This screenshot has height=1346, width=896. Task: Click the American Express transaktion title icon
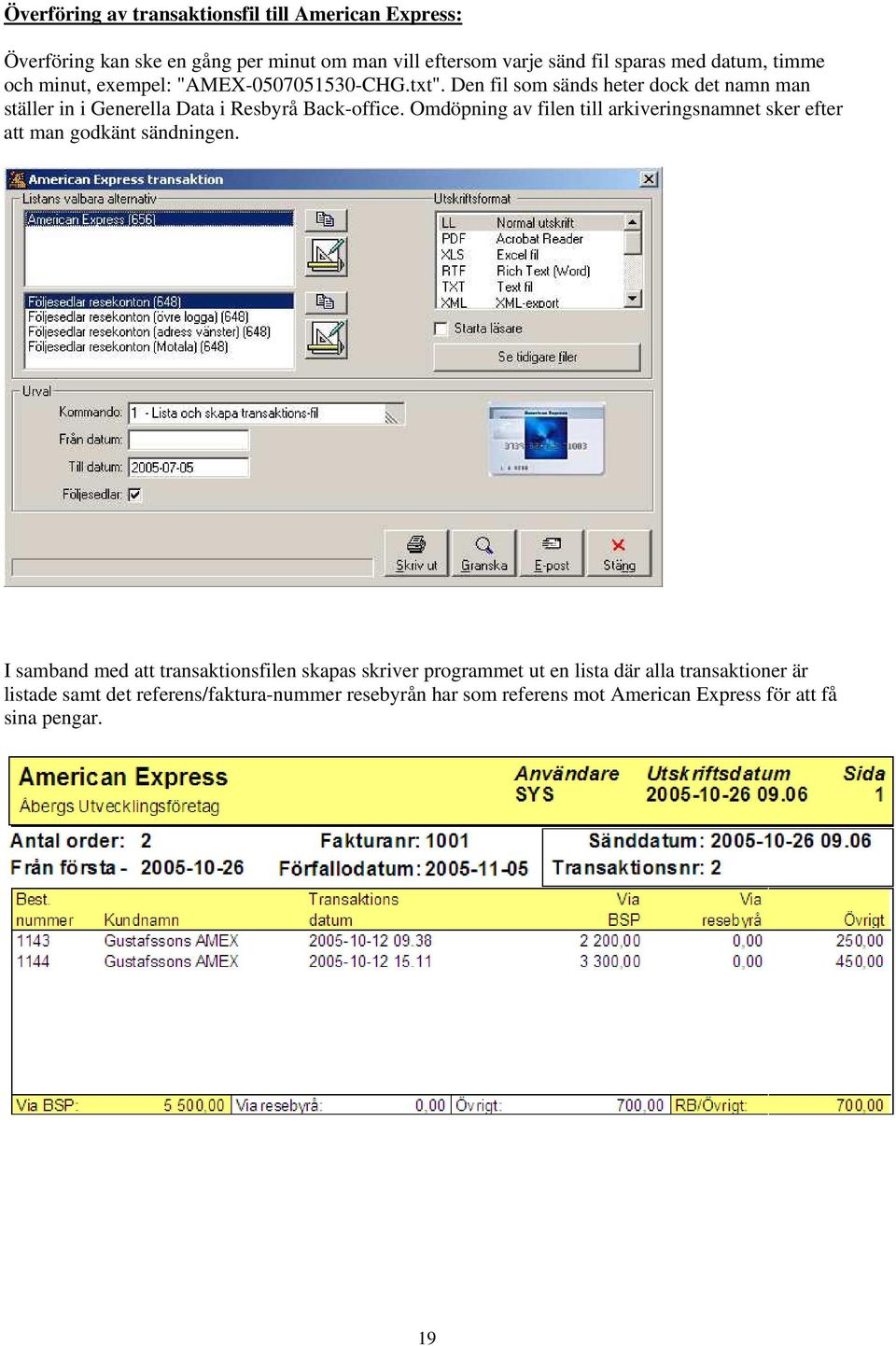coord(17,179)
